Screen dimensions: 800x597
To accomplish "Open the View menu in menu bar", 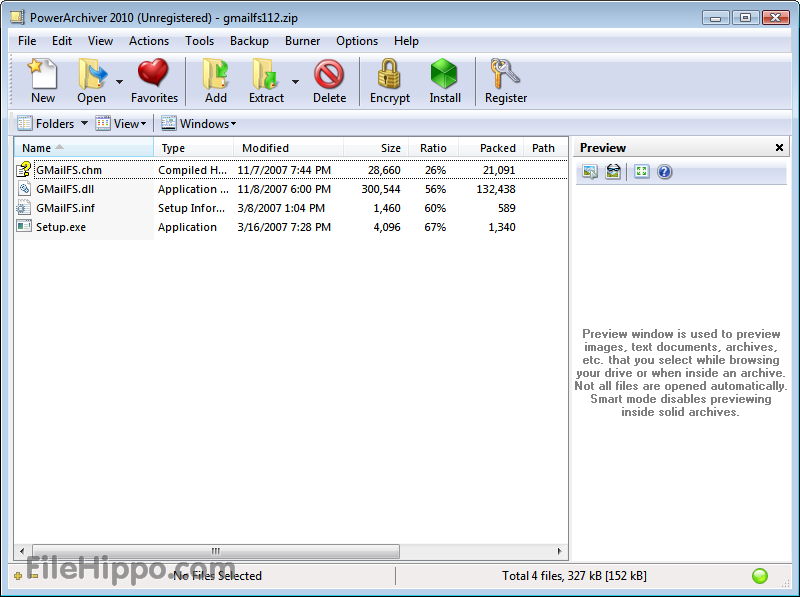I will coord(100,41).
